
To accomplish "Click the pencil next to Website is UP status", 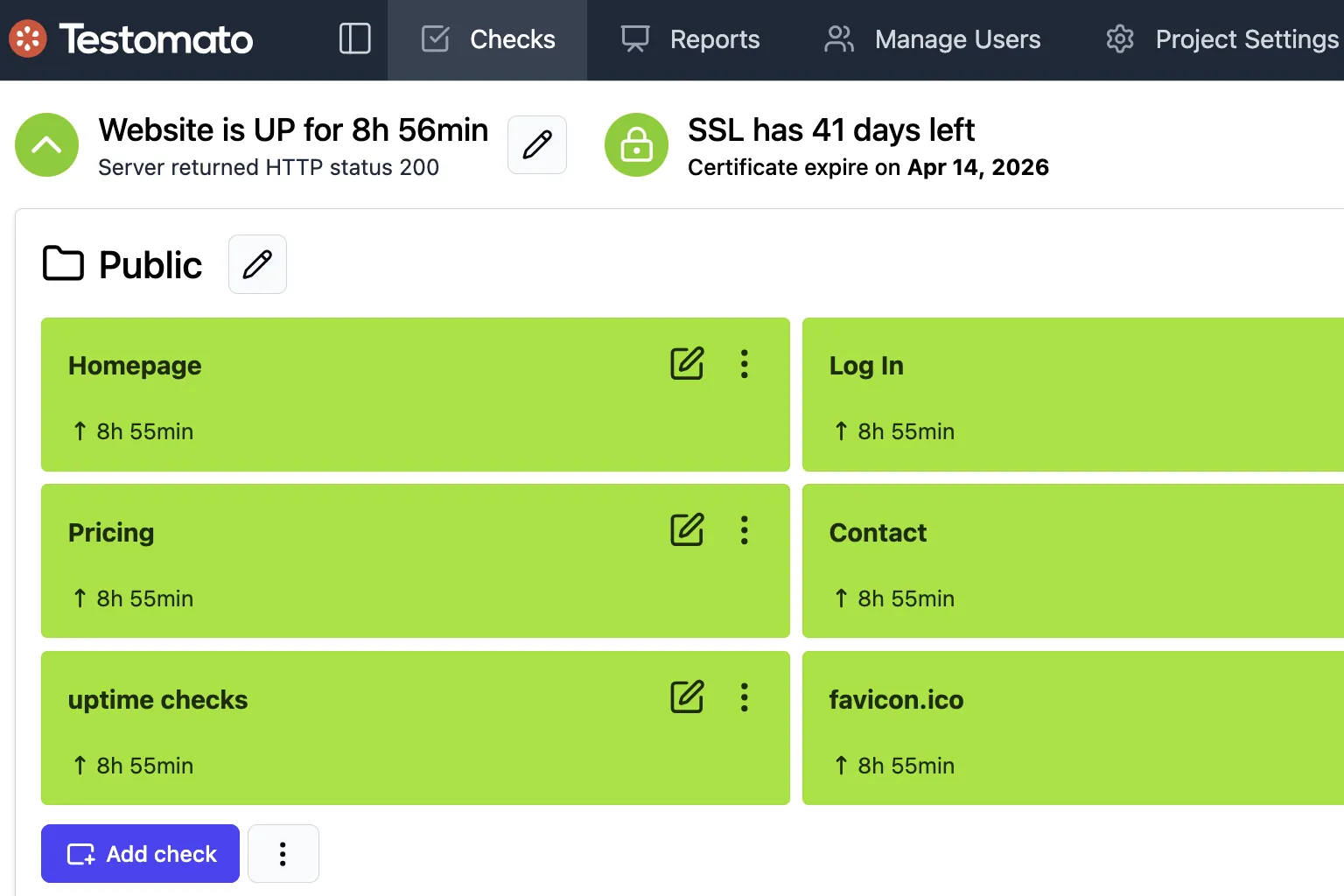I will (536, 144).
